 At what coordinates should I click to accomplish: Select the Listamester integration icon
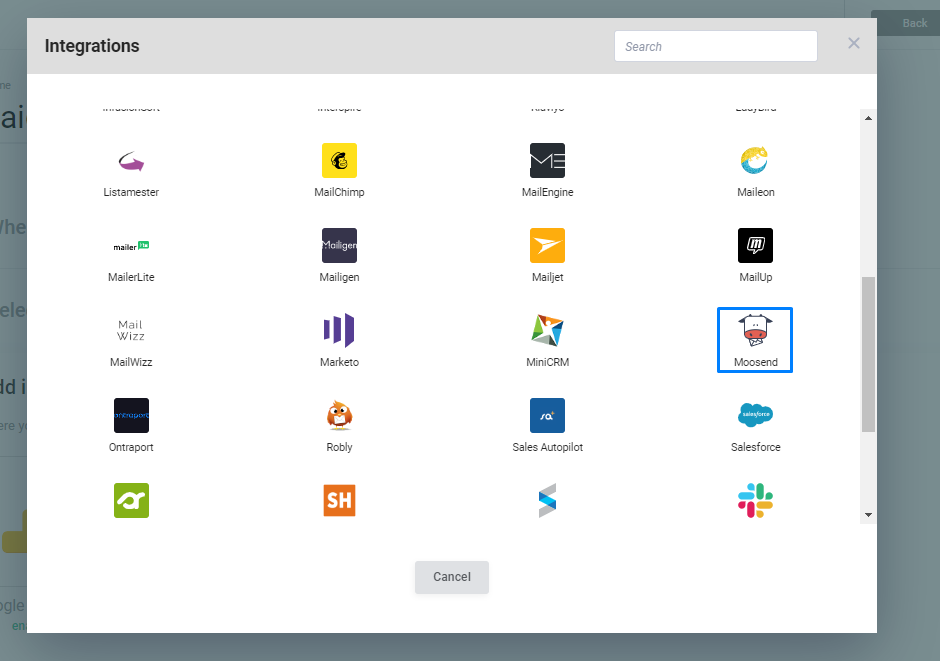[x=131, y=161]
